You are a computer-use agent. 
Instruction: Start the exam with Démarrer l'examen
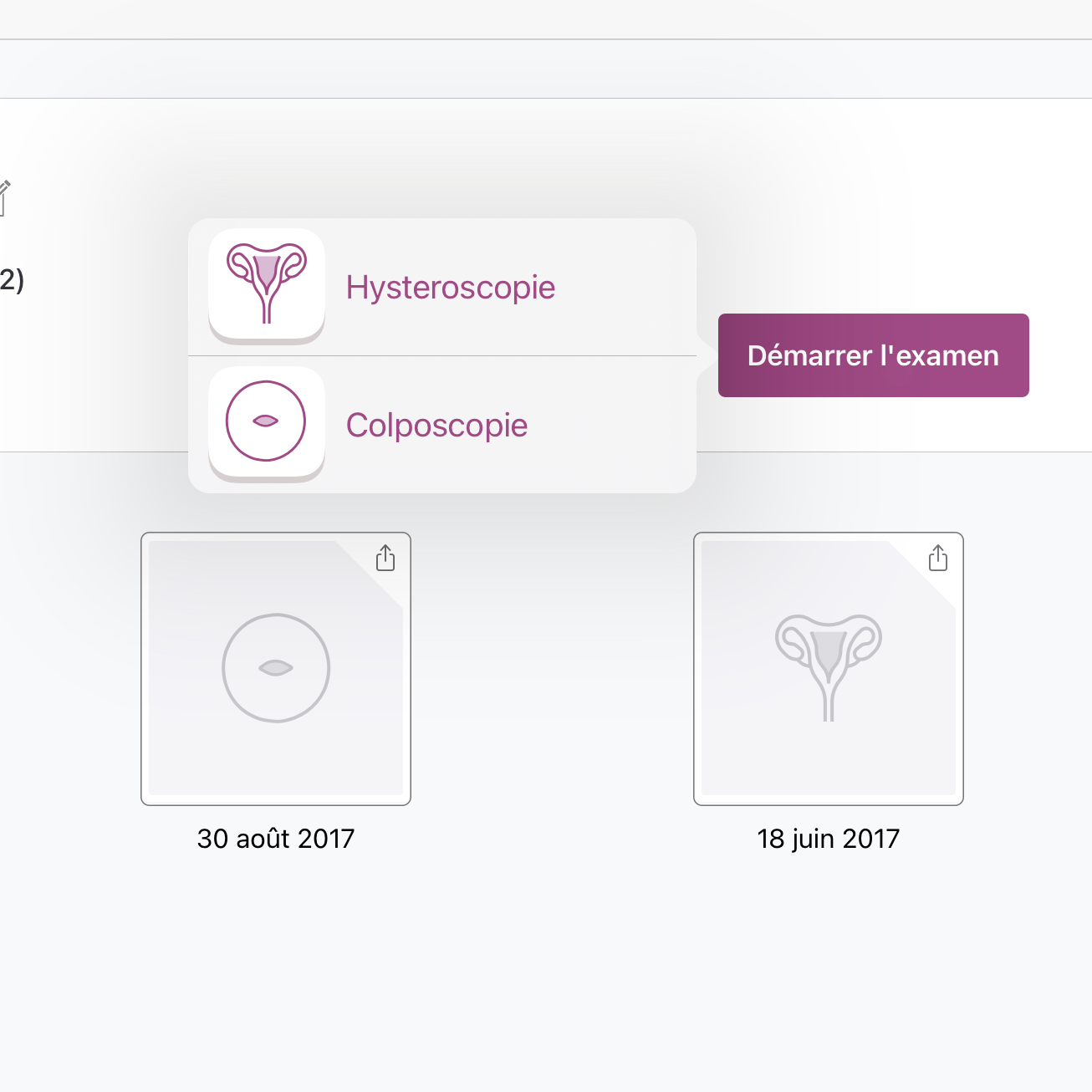(x=874, y=355)
